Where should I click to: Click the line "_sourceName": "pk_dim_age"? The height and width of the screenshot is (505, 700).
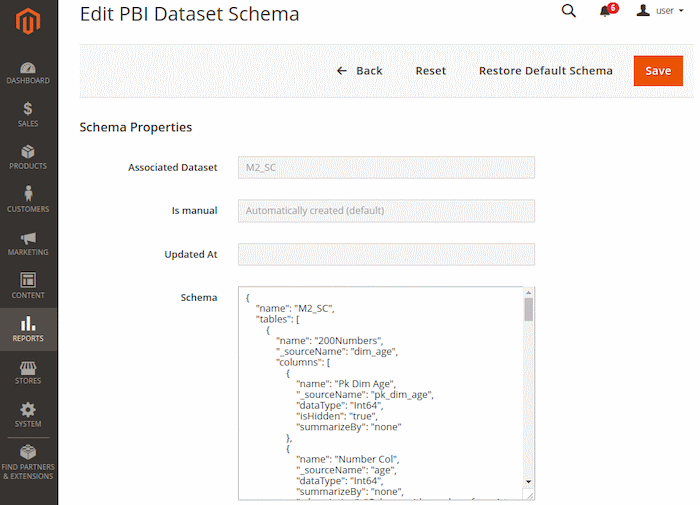[x=365, y=395]
